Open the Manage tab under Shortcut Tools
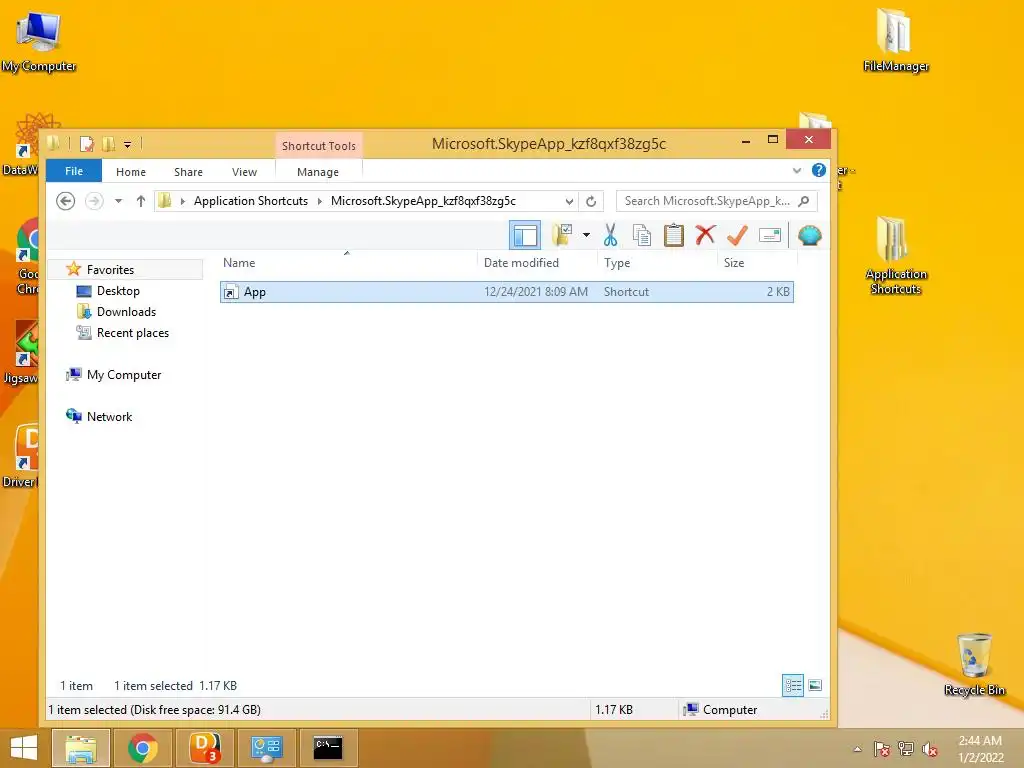 click(318, 172)
